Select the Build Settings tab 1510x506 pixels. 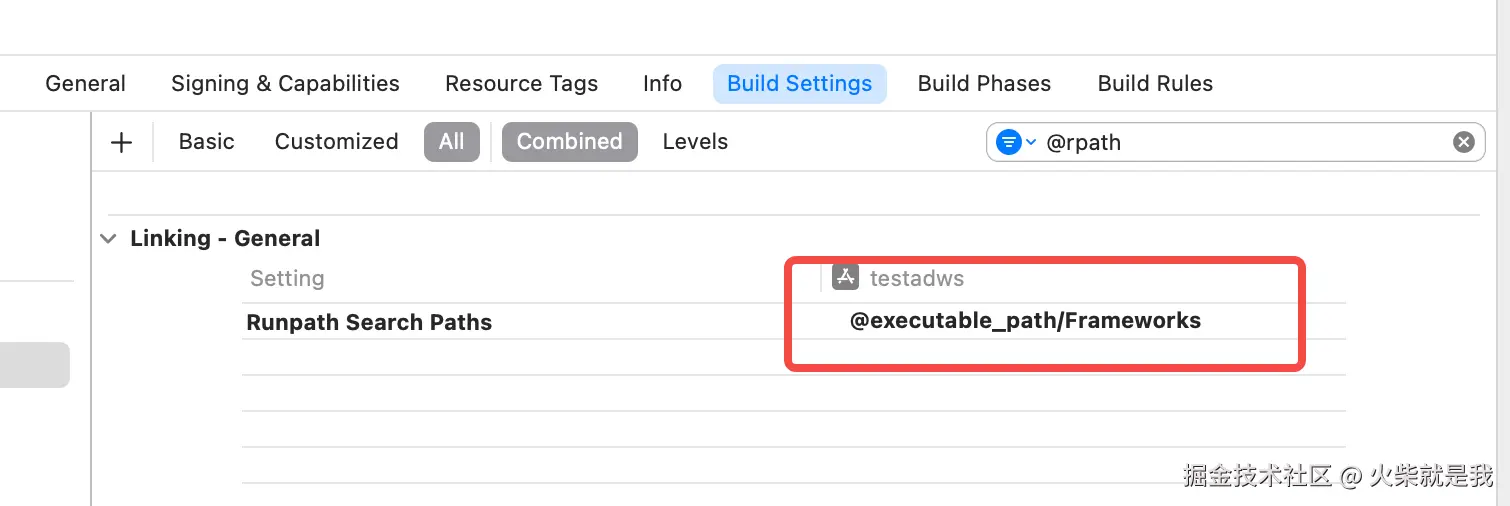(x=799, y=84)
